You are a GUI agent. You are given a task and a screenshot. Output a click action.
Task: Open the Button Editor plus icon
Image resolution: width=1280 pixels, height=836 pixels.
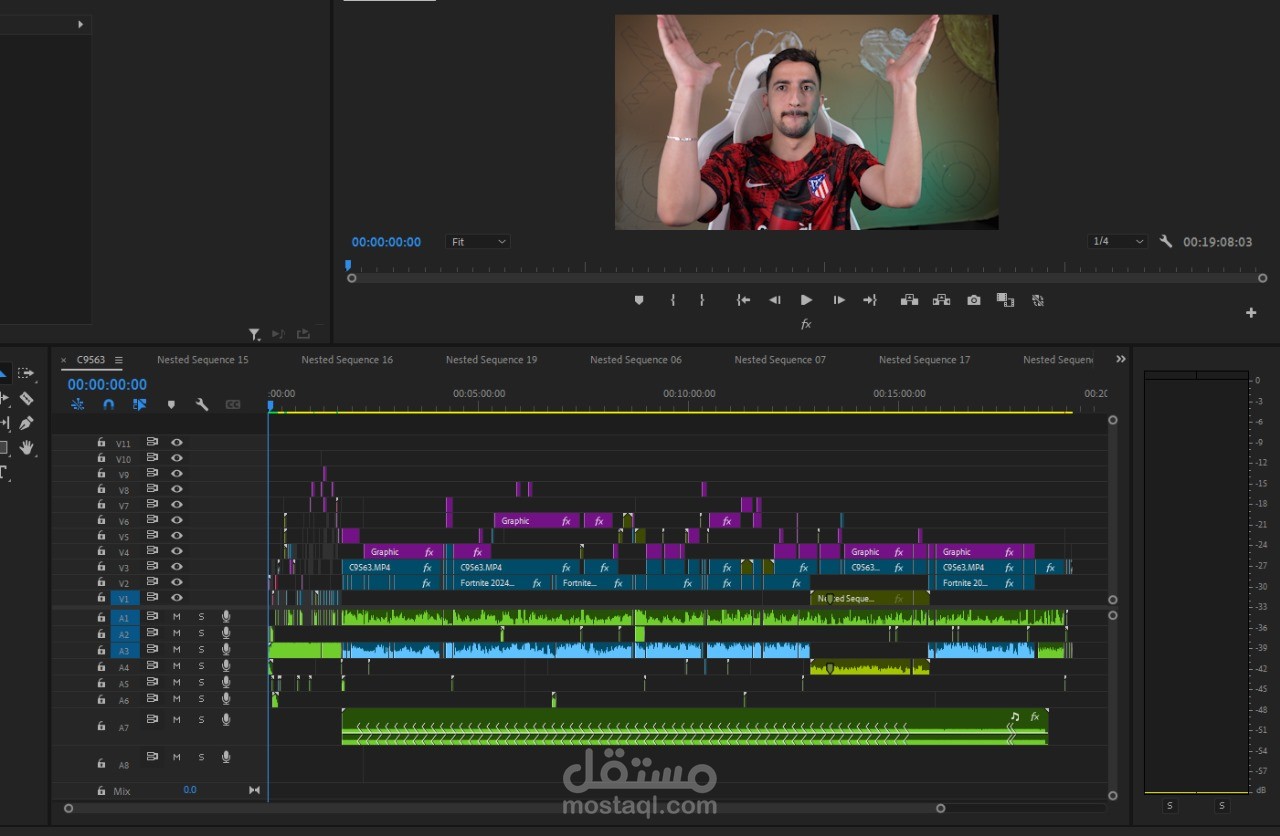(1251, 313)
